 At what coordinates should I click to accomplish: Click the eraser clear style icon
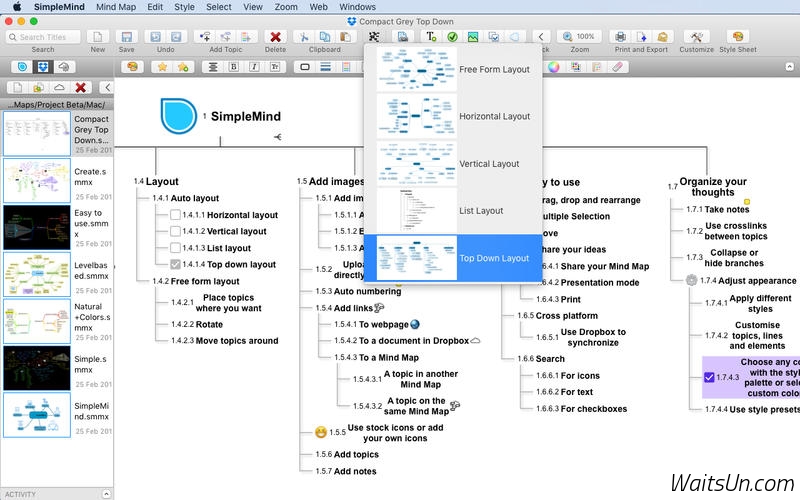(617, 67)
